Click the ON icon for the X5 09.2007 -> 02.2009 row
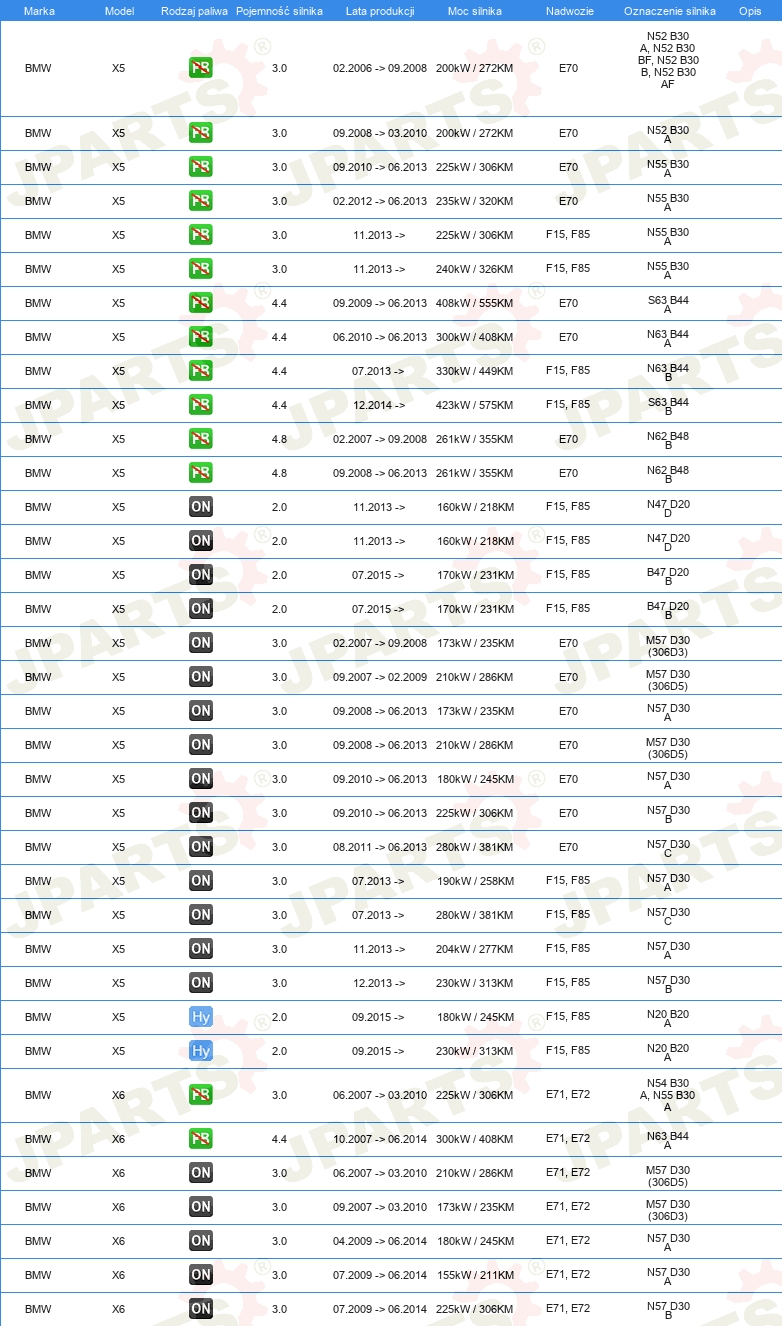 [x=201, y=677]
